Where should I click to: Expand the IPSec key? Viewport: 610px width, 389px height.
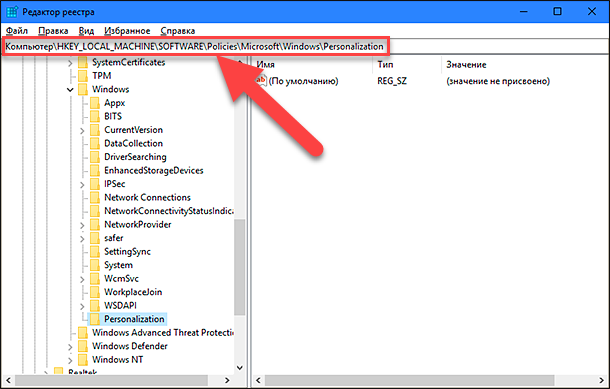pos(82,185)
